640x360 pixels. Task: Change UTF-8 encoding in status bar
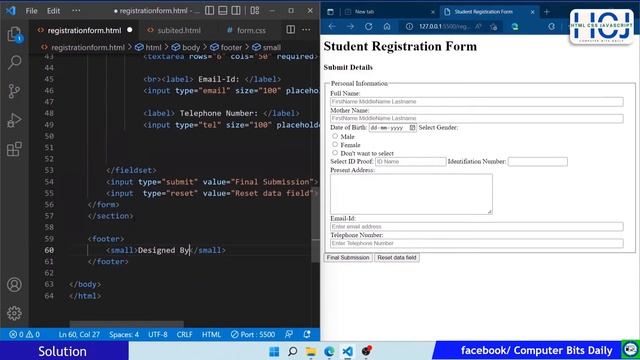158,334
